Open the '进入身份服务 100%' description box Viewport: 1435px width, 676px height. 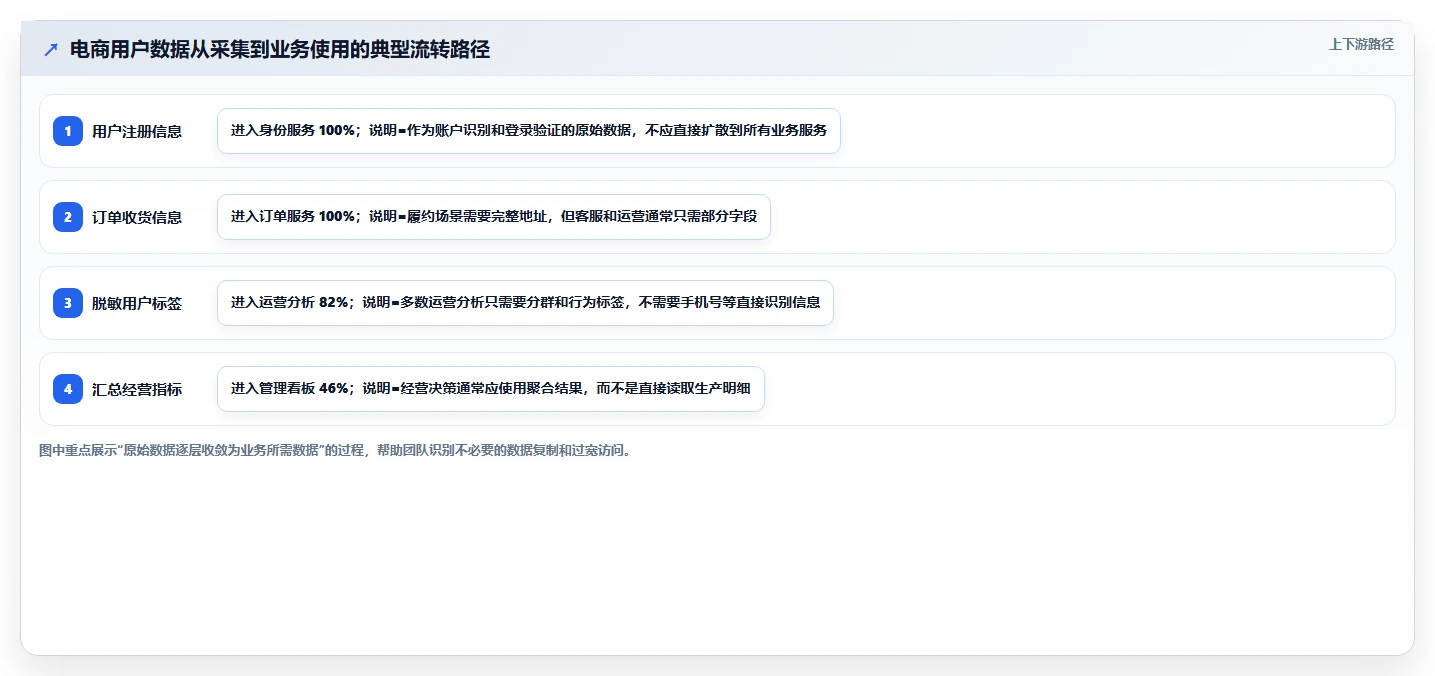(529, 131)
